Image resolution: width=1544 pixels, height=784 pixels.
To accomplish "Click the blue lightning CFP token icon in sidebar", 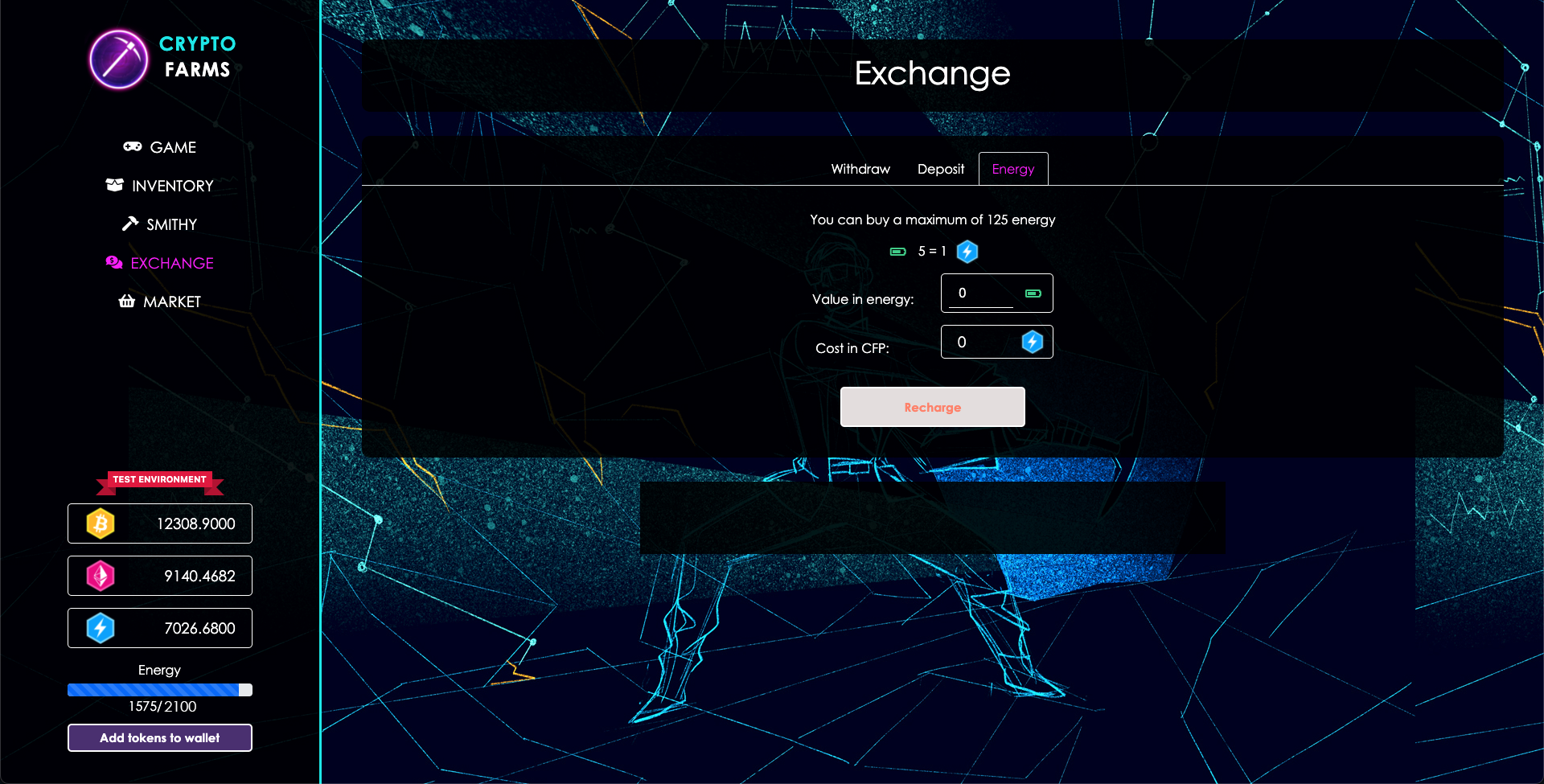I will pos(101,628).
